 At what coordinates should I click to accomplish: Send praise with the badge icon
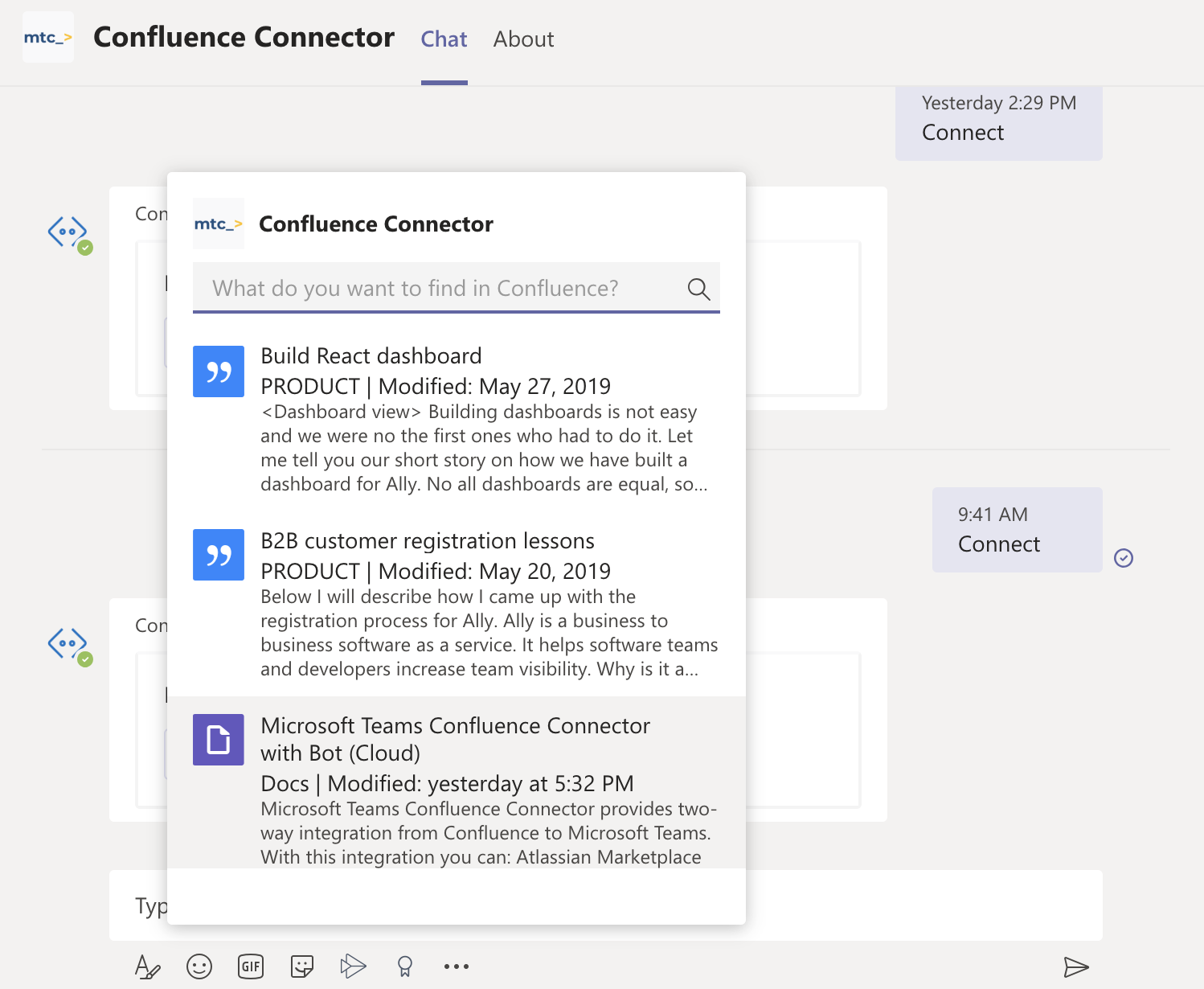point(404,966)
